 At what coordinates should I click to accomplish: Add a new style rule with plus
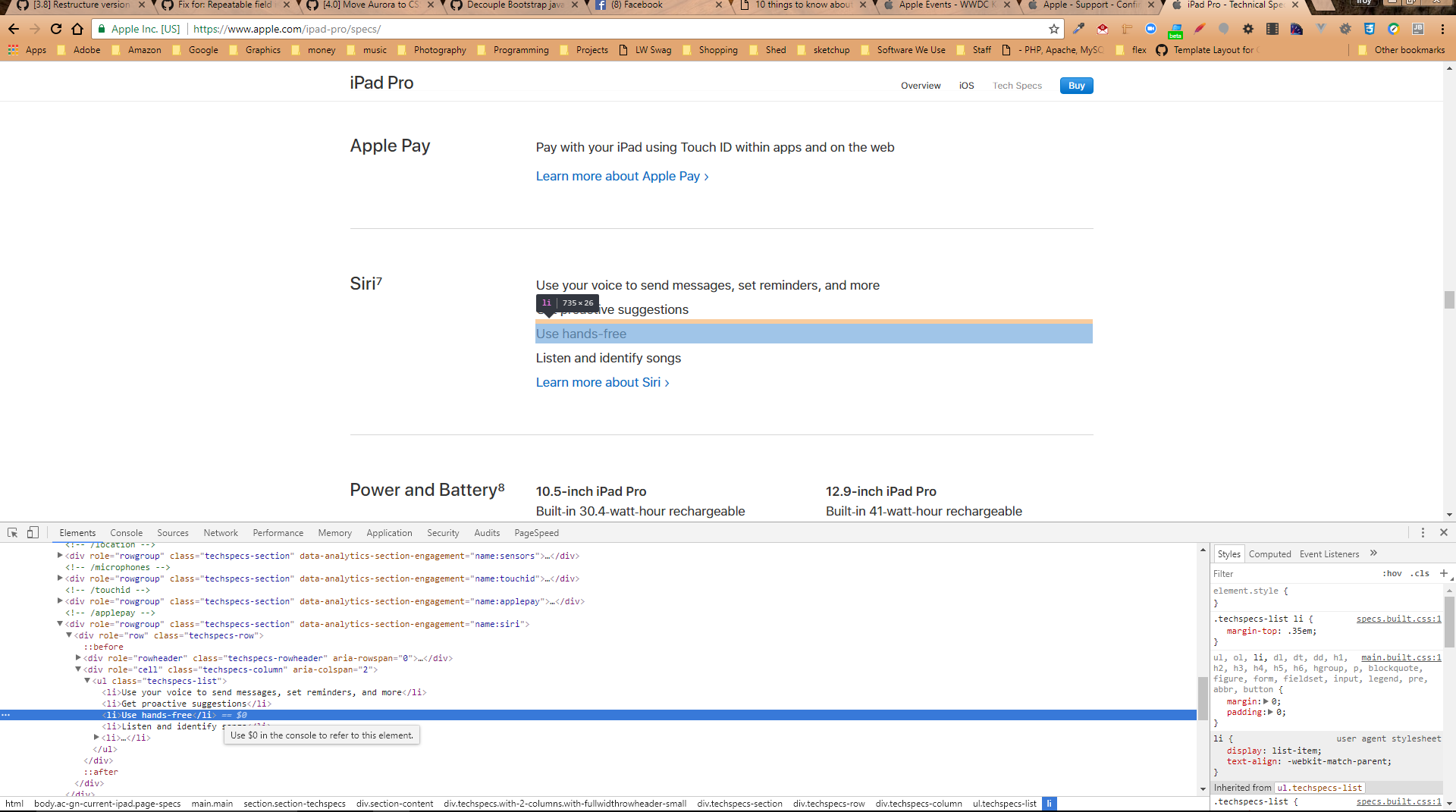point(1444,574)
